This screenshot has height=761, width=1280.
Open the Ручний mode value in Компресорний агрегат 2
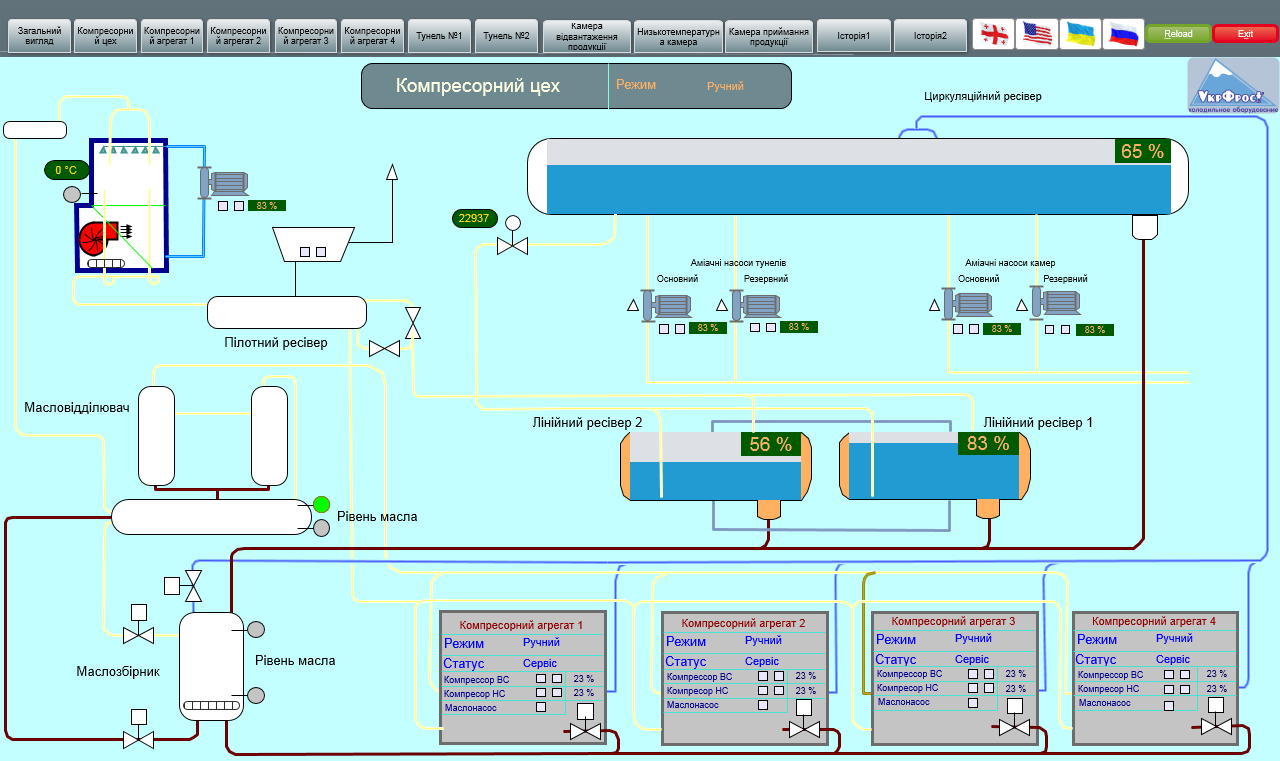point(764,640)
